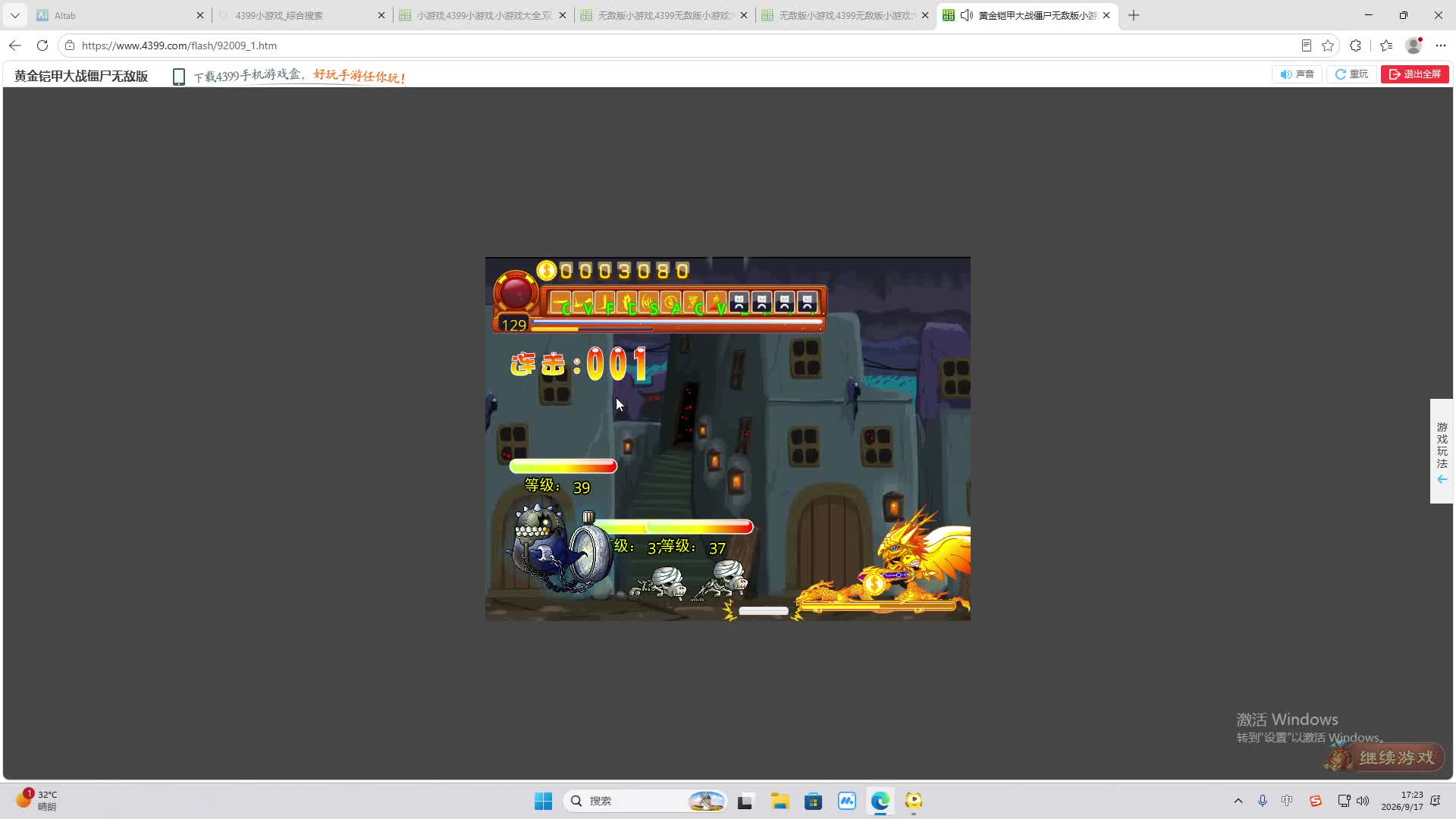
Task: Open the 下载4399手机游戏盒 download link
Action: coord(299,76)
